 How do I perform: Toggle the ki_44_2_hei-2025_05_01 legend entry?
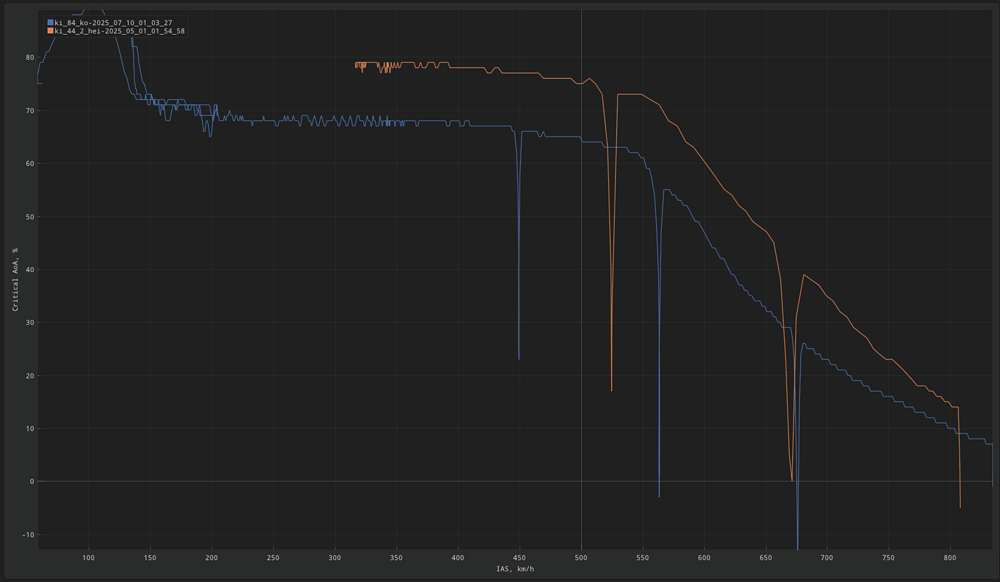click(x=119, y=31)
